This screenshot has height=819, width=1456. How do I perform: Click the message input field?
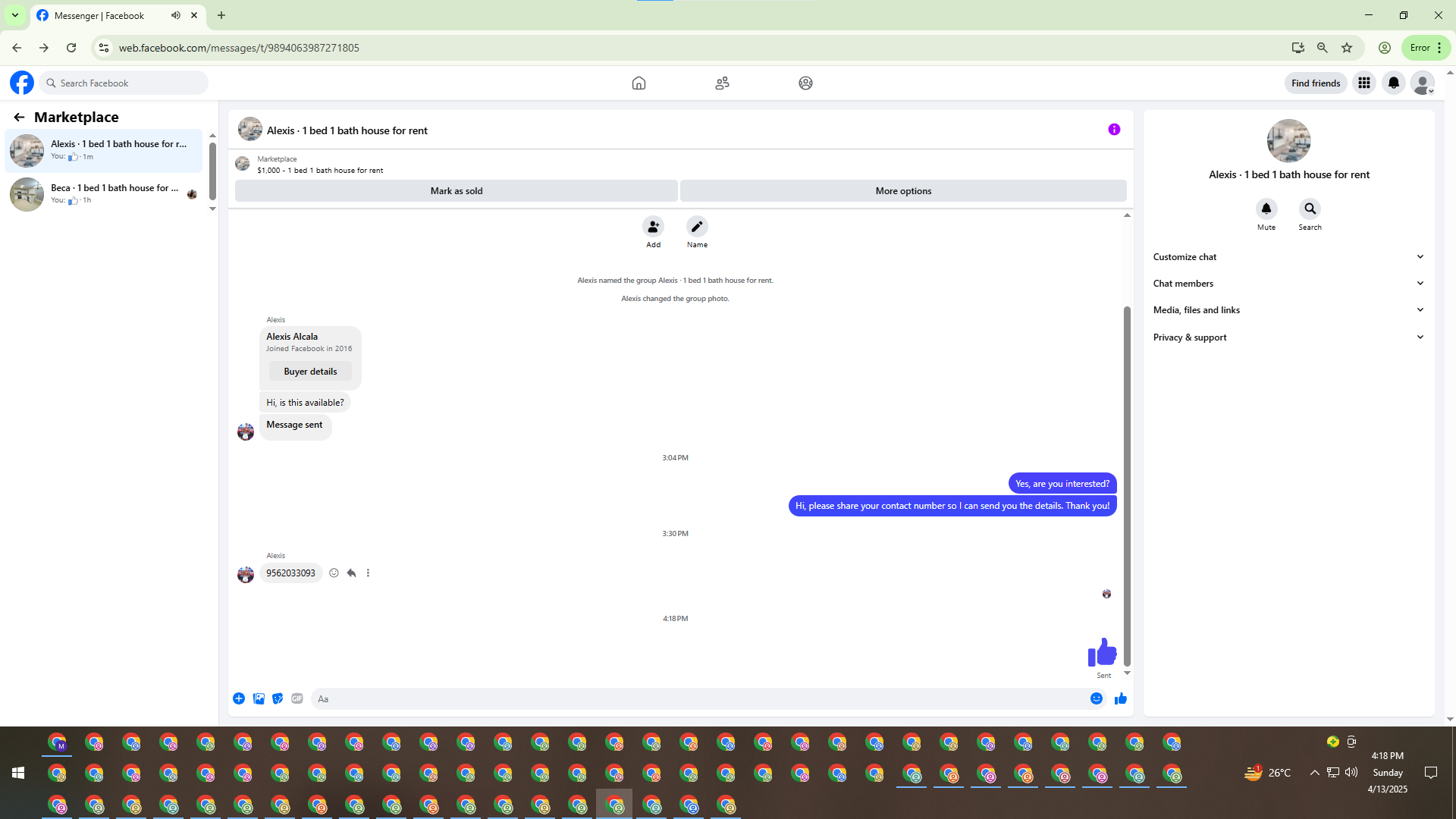(x=698, y=698)
